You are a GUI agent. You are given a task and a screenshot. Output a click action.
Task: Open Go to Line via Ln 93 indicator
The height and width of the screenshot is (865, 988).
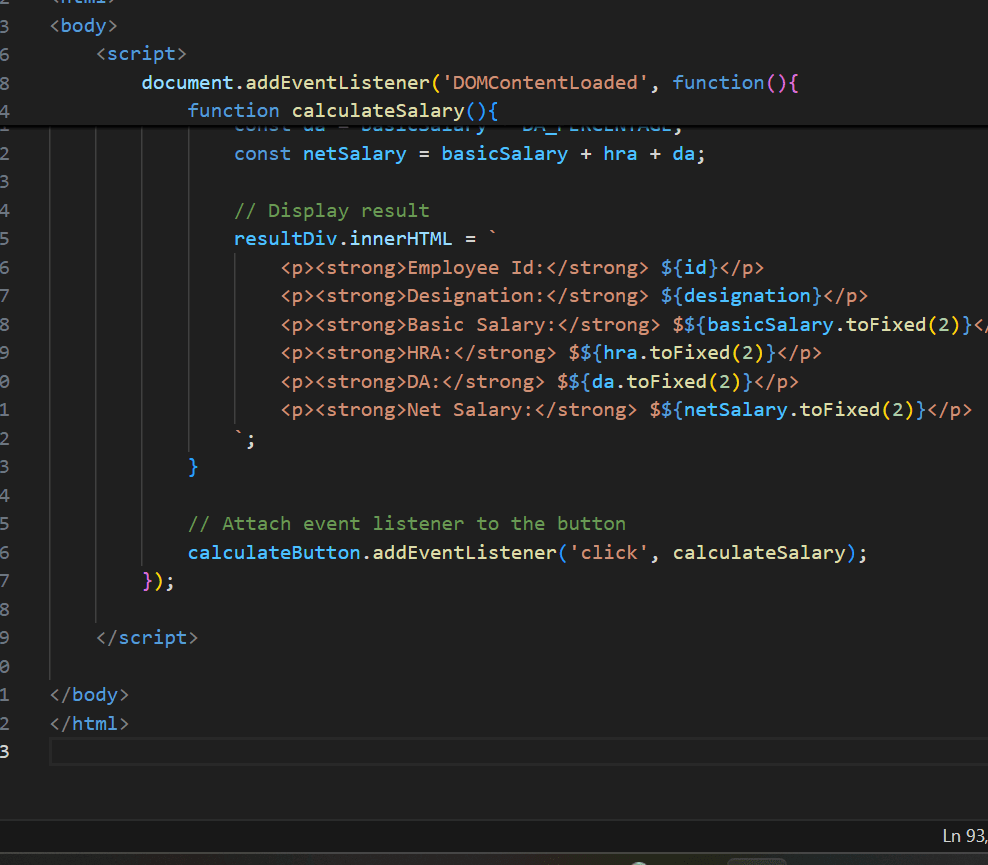click(965, 836)
